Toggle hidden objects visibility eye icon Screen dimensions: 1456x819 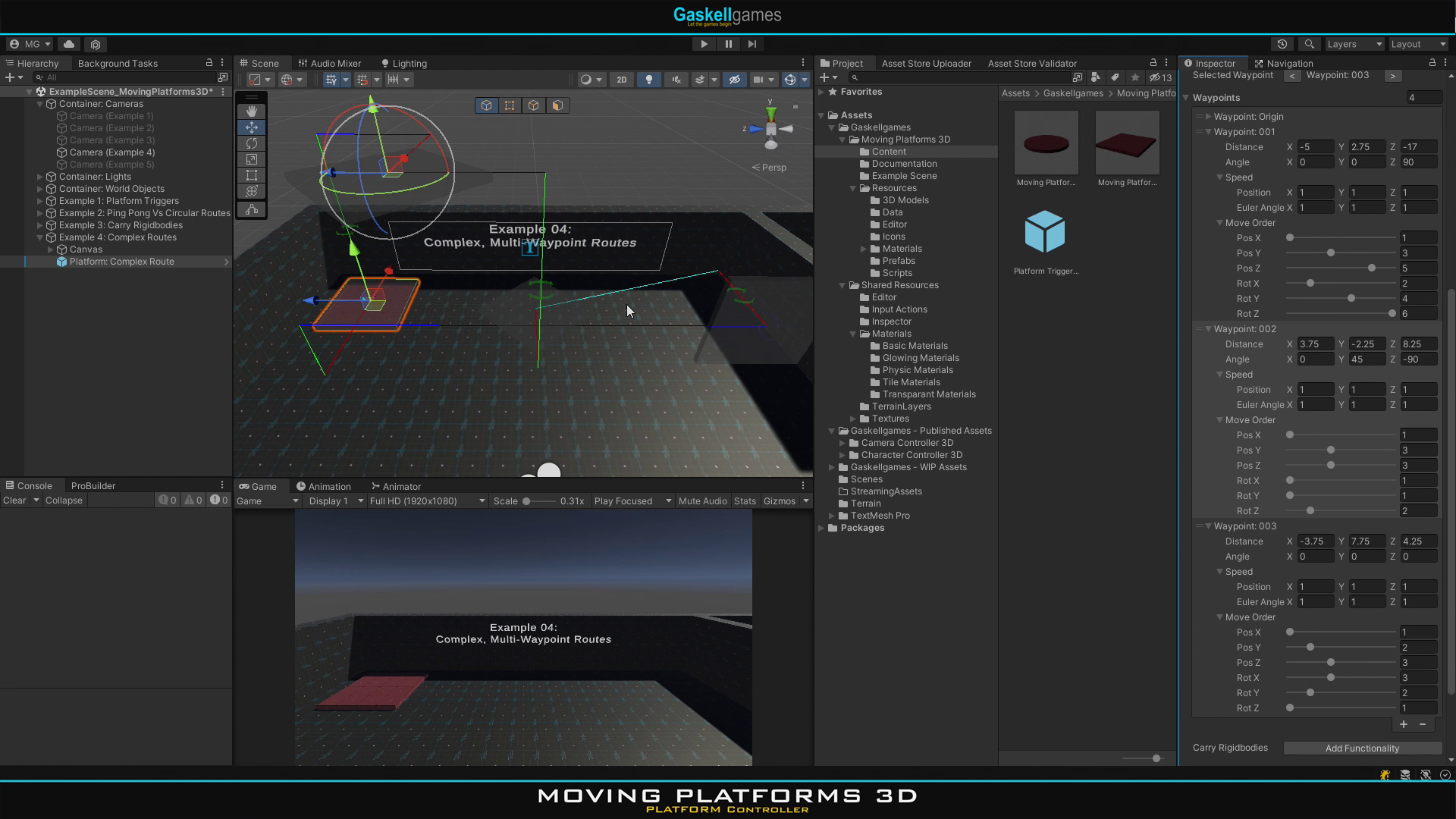click(734, 80)
